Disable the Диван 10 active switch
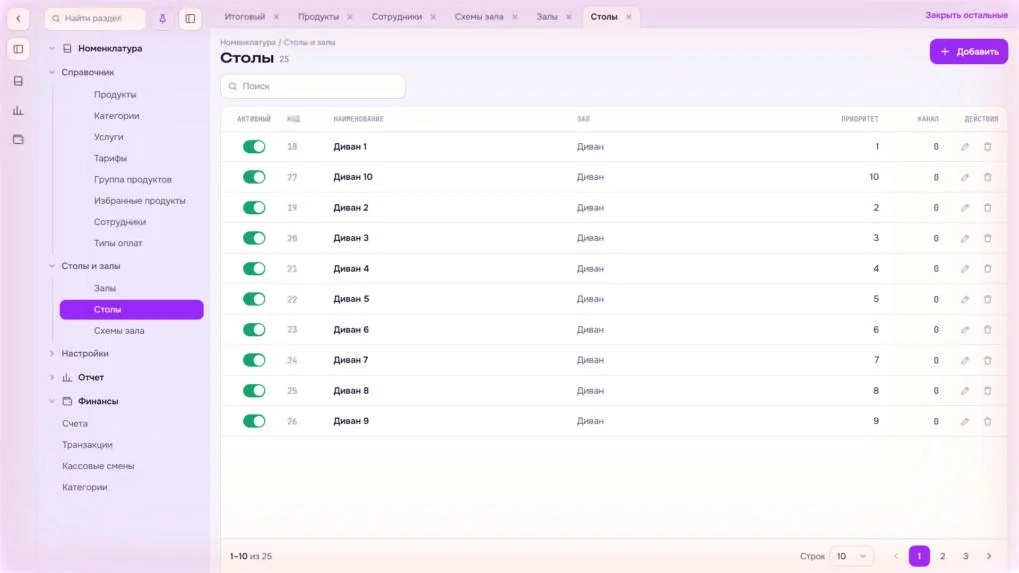 (254, 177)
